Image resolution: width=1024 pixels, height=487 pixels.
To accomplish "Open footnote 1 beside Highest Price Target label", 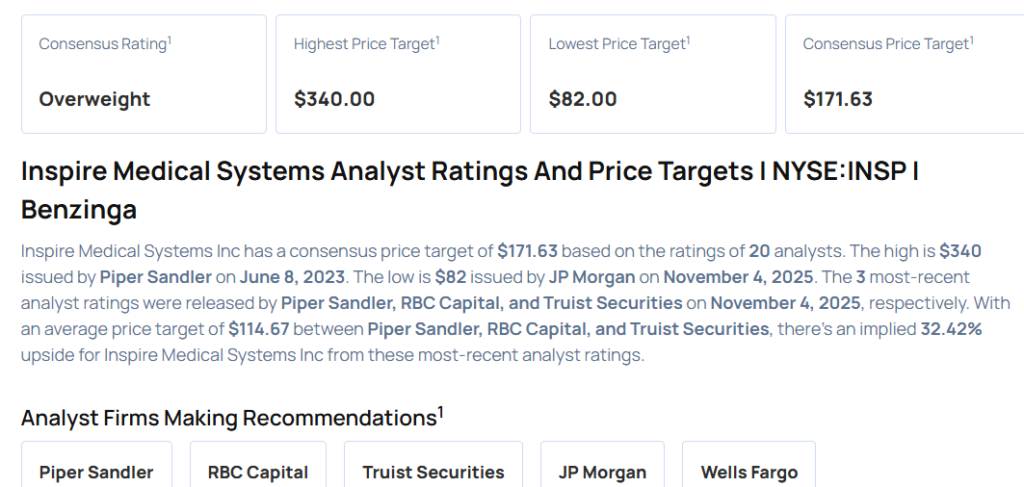I will point(438,40).
